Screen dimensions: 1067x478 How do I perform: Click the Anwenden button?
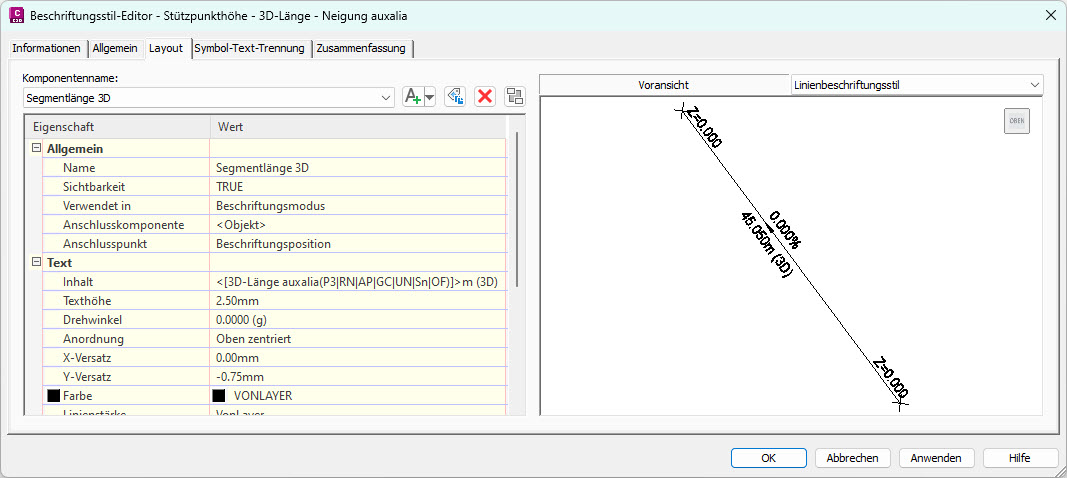(937, 458)
